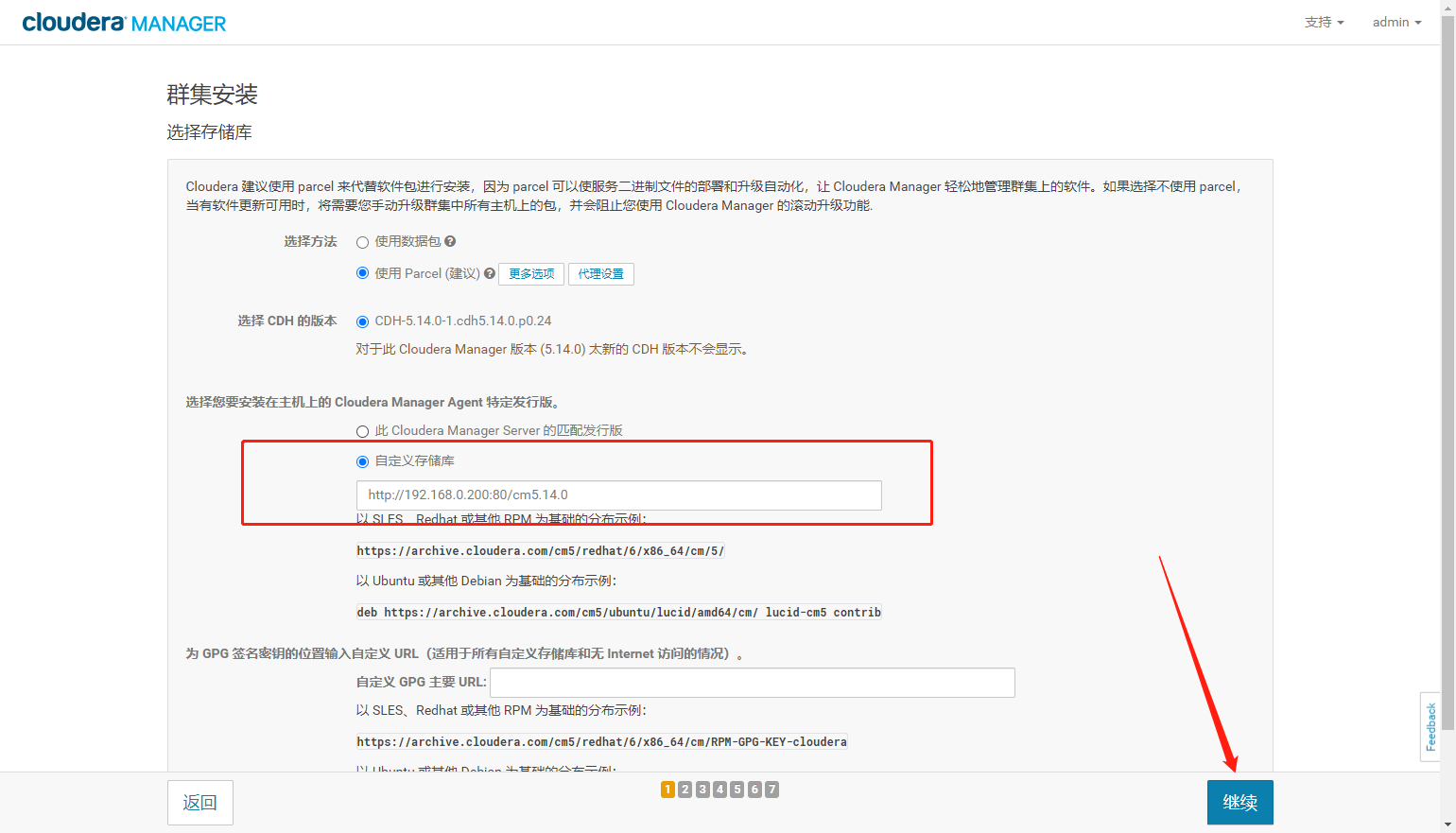Click the RPM-GPG-KEY-cloudera example URL text
The height and width of the screenshot is (833, 1456).
(x=602, y=742)
